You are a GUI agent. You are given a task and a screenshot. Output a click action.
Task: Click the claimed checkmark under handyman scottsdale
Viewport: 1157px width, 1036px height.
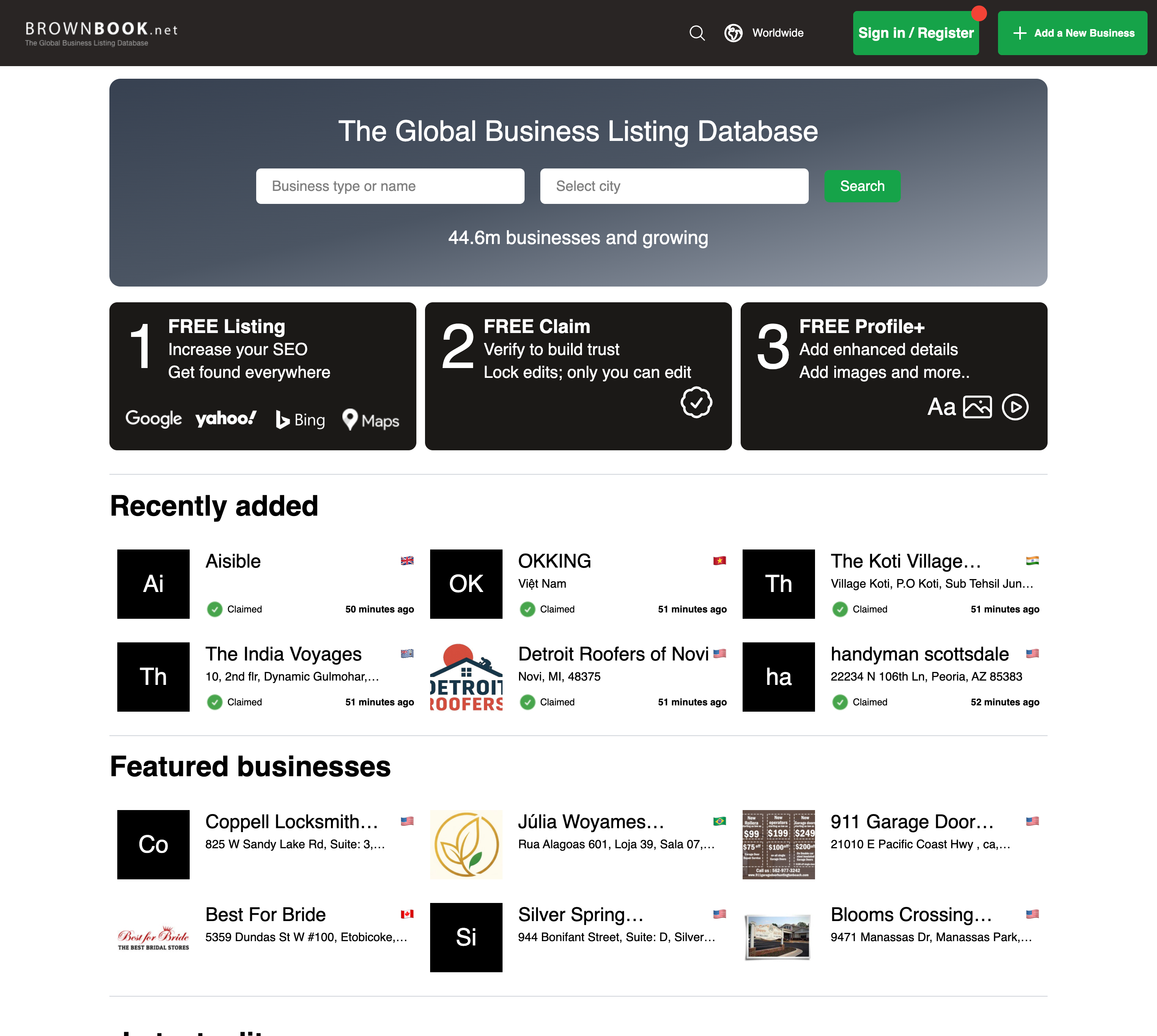[x=840, y=702]
